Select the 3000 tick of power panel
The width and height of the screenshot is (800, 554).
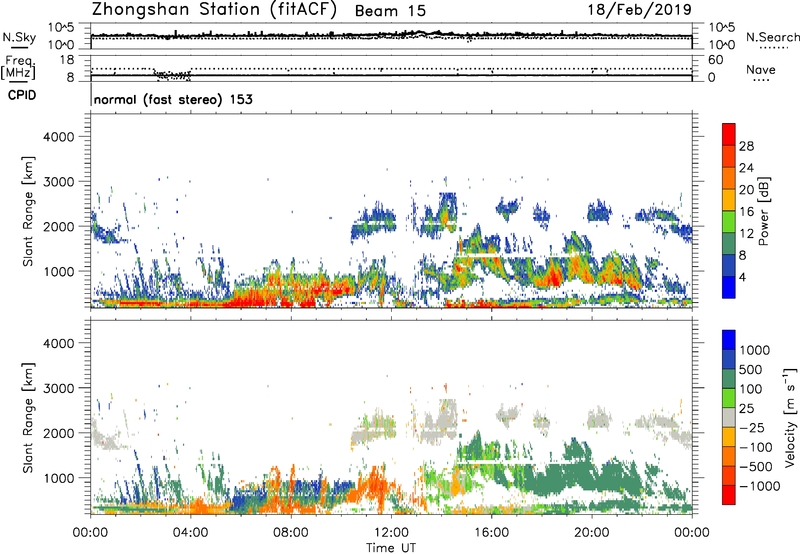click(x=59, y=182)
